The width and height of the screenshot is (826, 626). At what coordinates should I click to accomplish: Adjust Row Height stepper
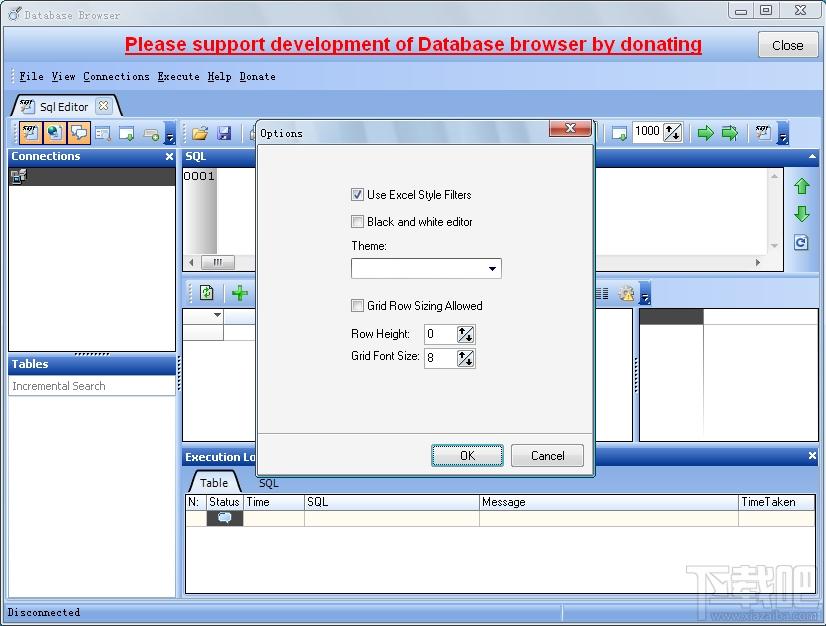(466, 334)
